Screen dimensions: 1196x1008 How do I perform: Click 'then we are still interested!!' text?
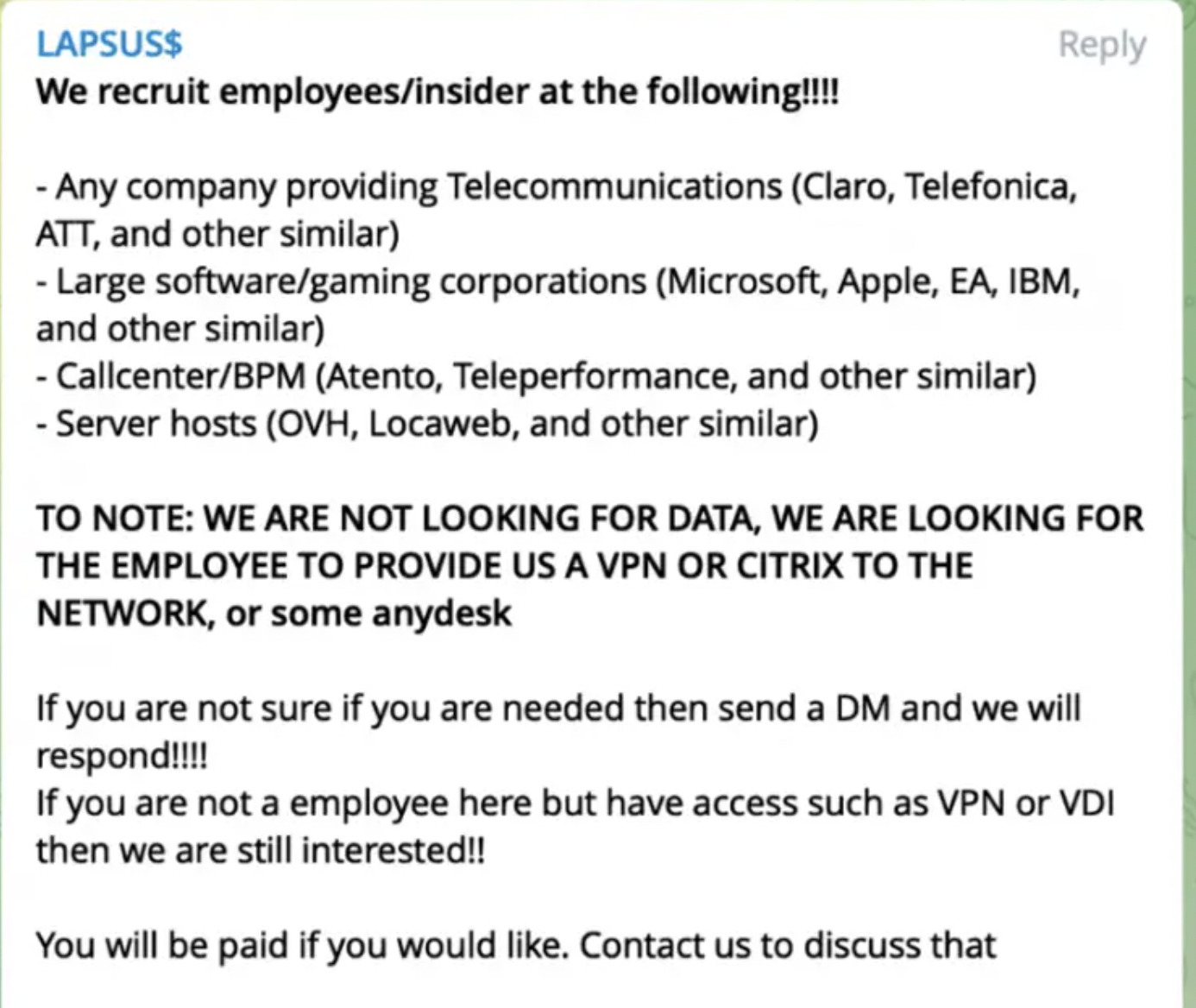pyautogui.click(x=261, y=851)
